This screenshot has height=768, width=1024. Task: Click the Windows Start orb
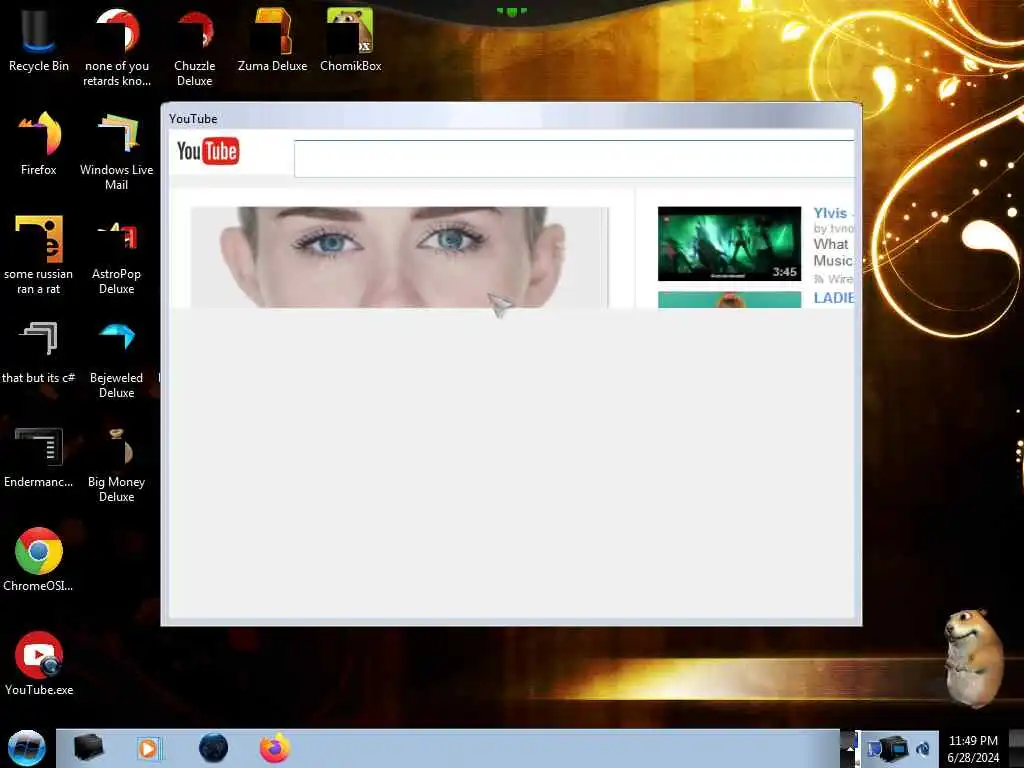pos(27,748)
